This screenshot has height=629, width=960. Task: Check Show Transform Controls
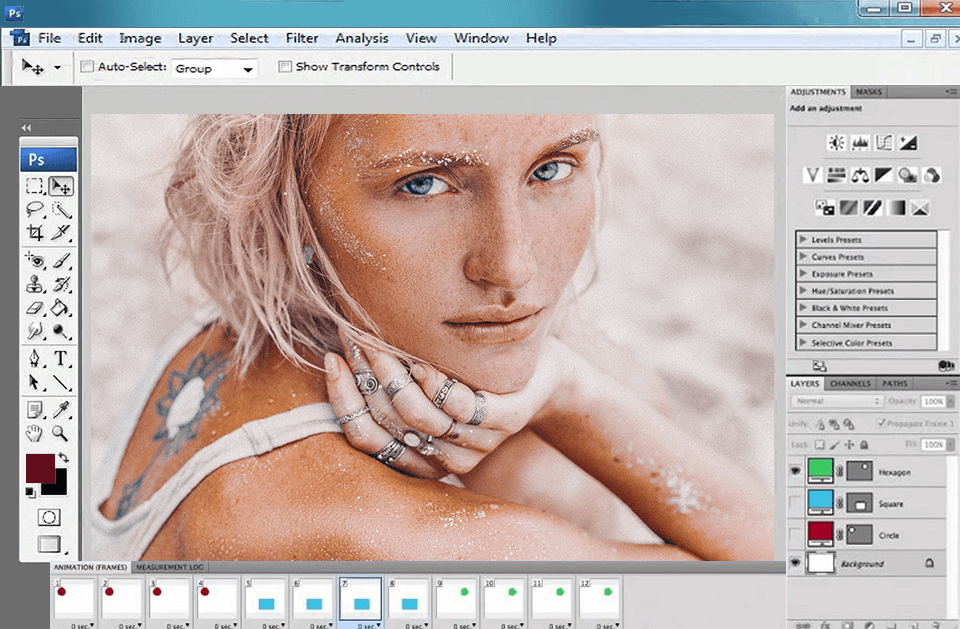coord(286,66)
